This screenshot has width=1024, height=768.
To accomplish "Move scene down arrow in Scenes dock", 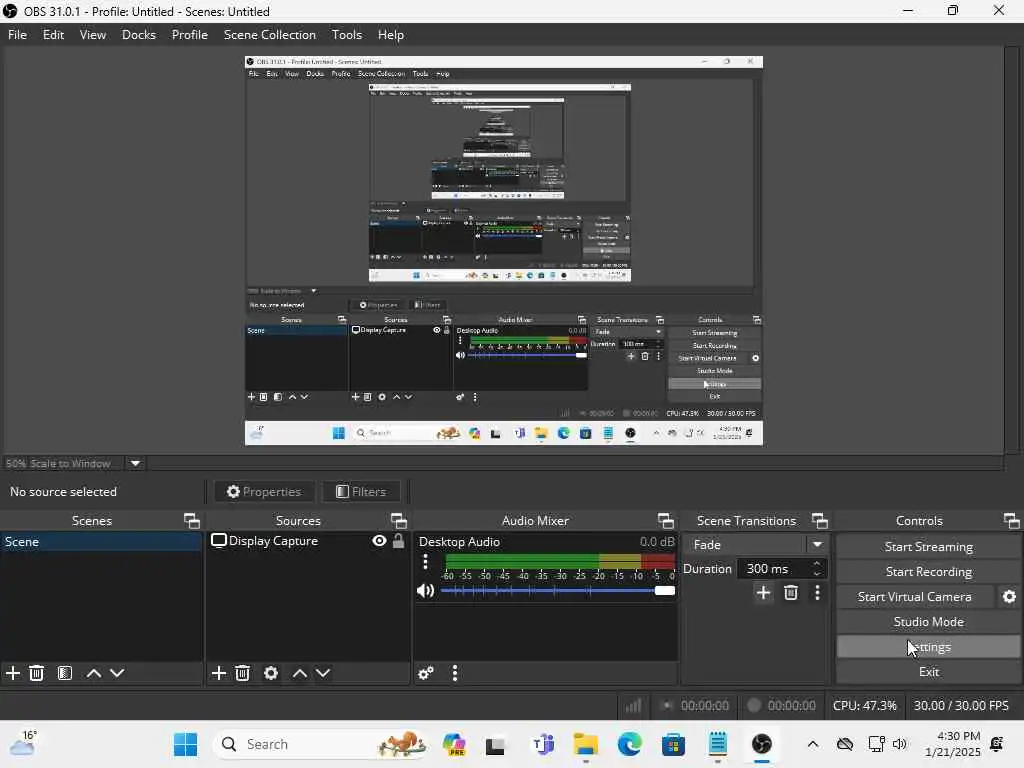I will coord(117,673).
